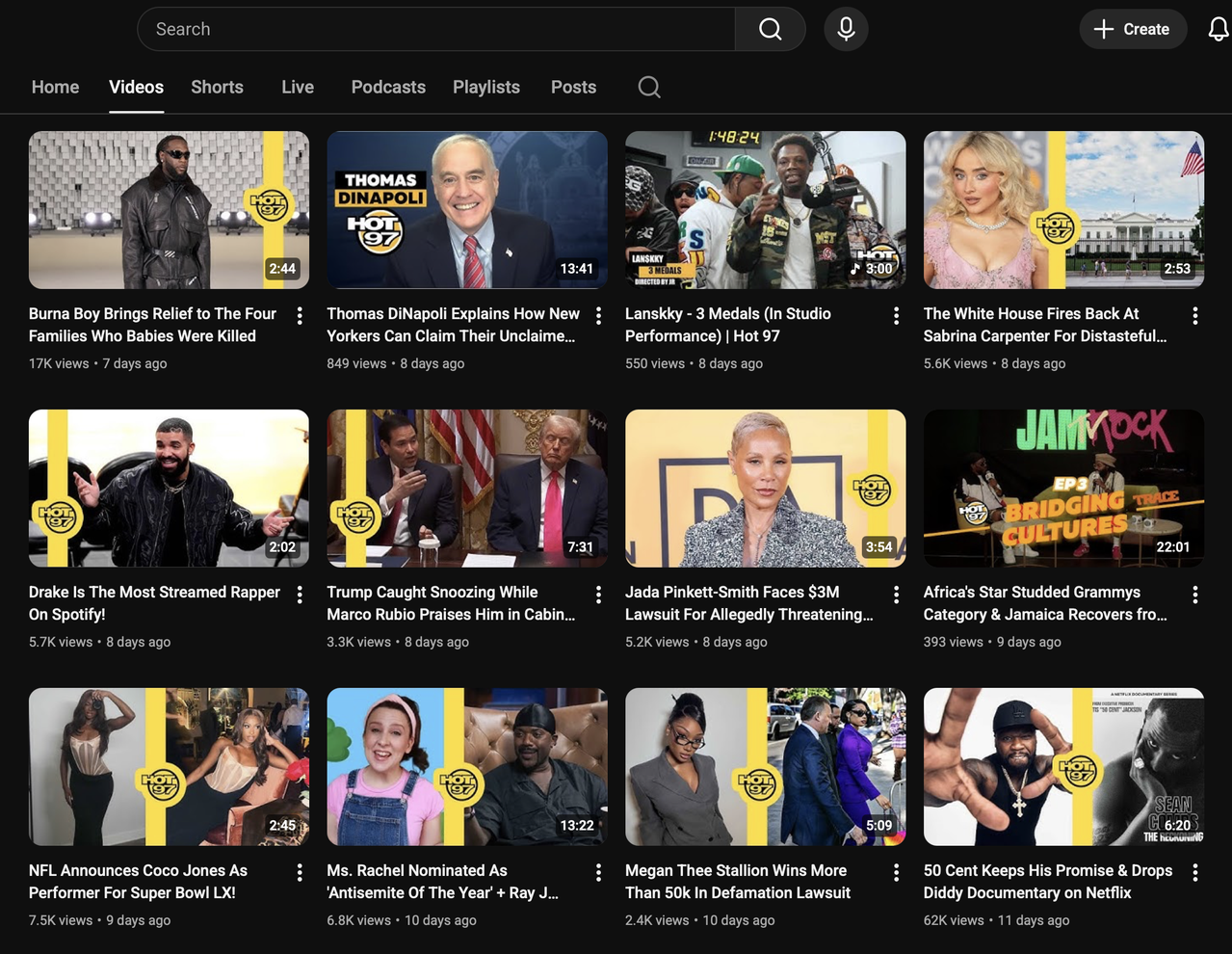The height and width of the screenshot is (954, 1232).
Task: Click the search magnifier button
Action: [770, 29]
